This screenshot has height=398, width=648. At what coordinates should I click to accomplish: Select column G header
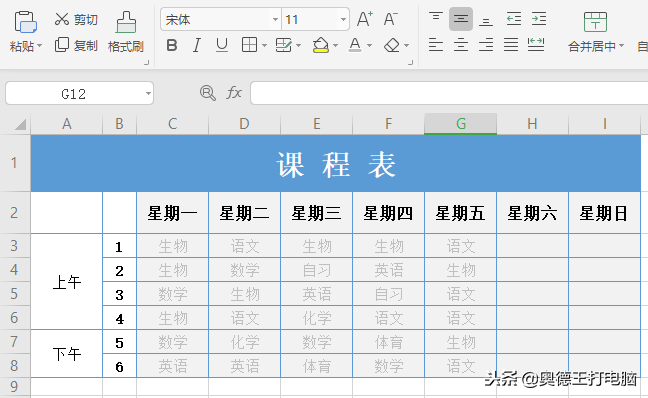(460, 124)
